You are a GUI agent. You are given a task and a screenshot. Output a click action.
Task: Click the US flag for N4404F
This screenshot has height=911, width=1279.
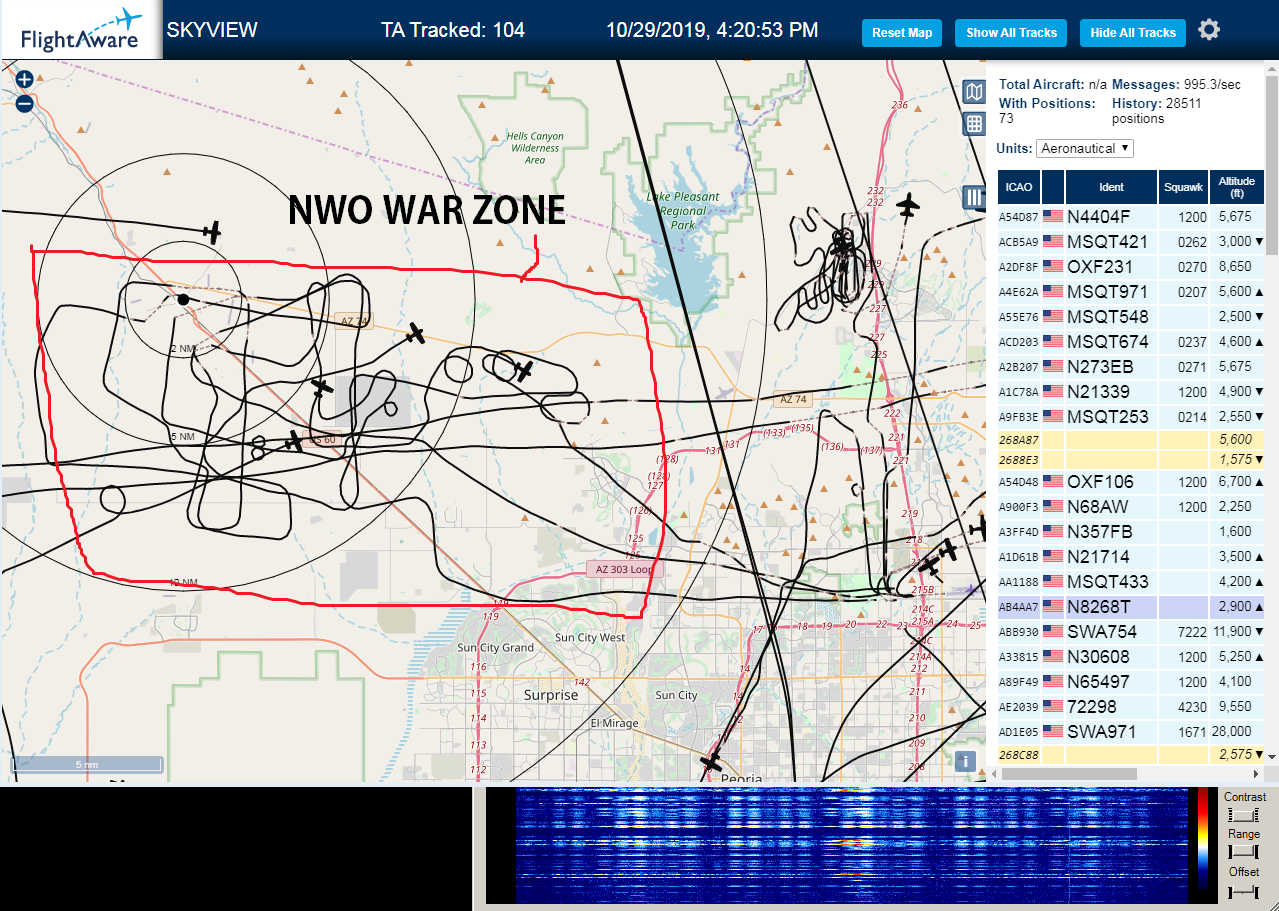pos(1052,216)
